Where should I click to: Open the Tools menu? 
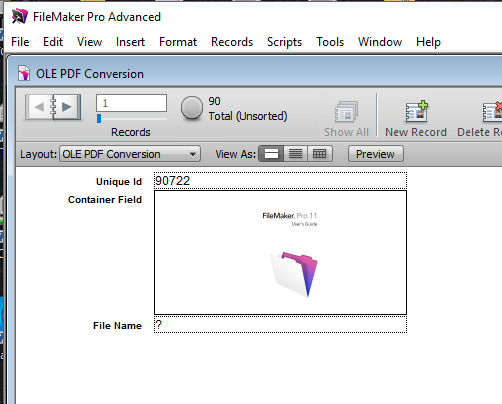pos(330,42)
